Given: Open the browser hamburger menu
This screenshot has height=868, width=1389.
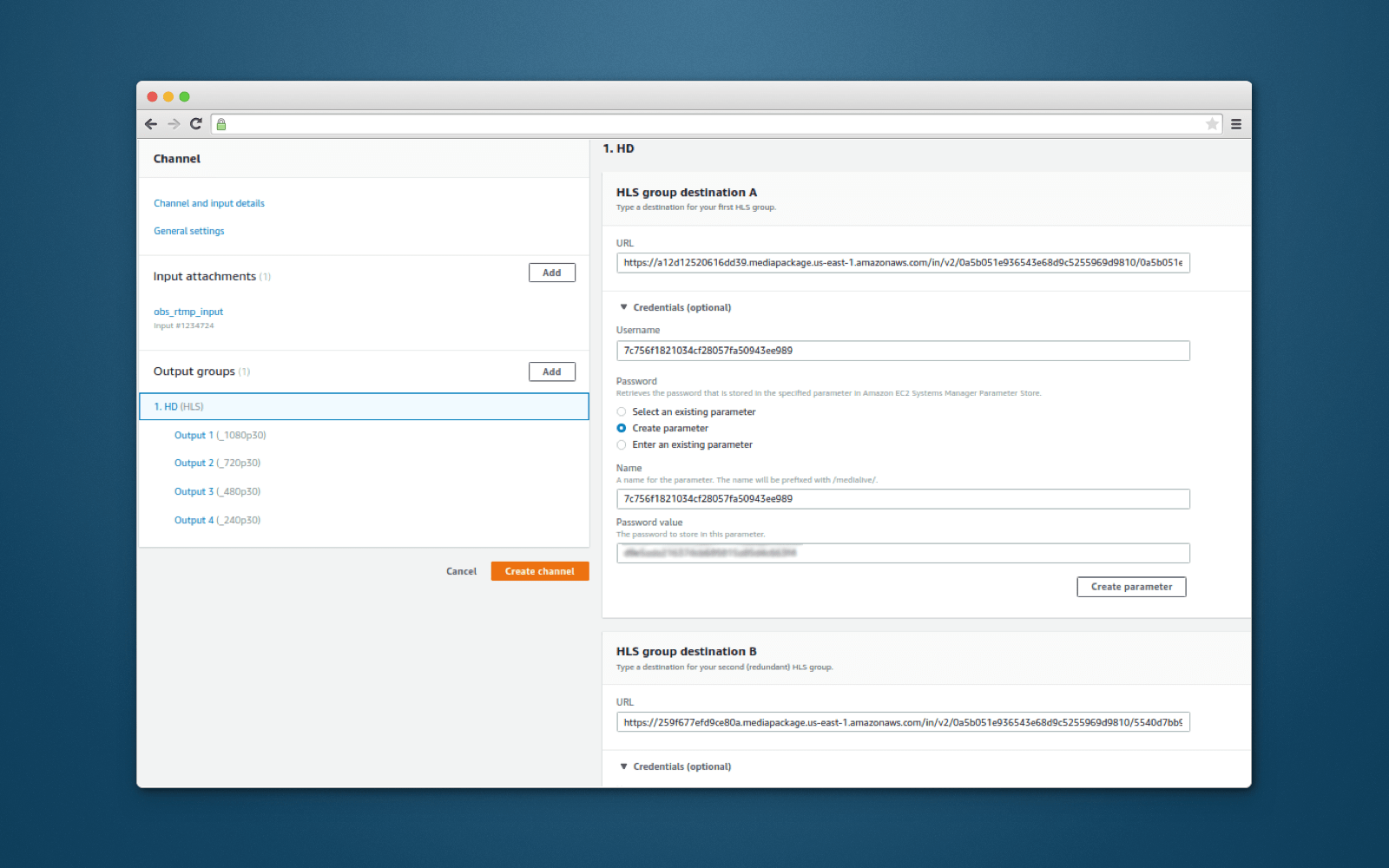Looking at the screenshot, I should tap(1236, 124).
